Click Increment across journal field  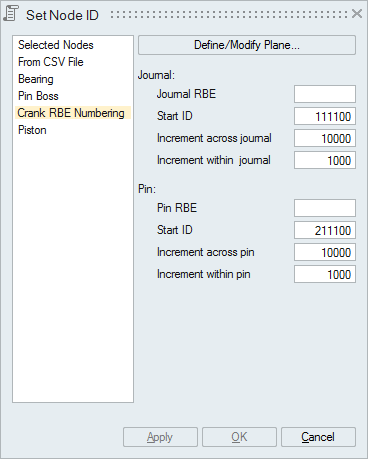(x=325, y=138)
